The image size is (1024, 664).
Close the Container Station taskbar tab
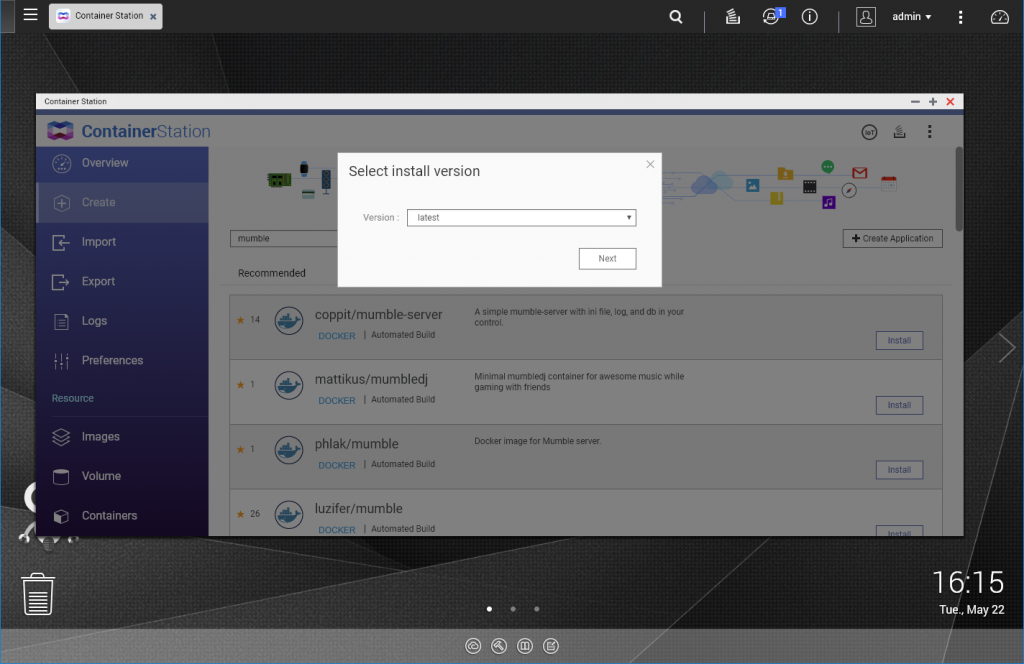point(153,17)
